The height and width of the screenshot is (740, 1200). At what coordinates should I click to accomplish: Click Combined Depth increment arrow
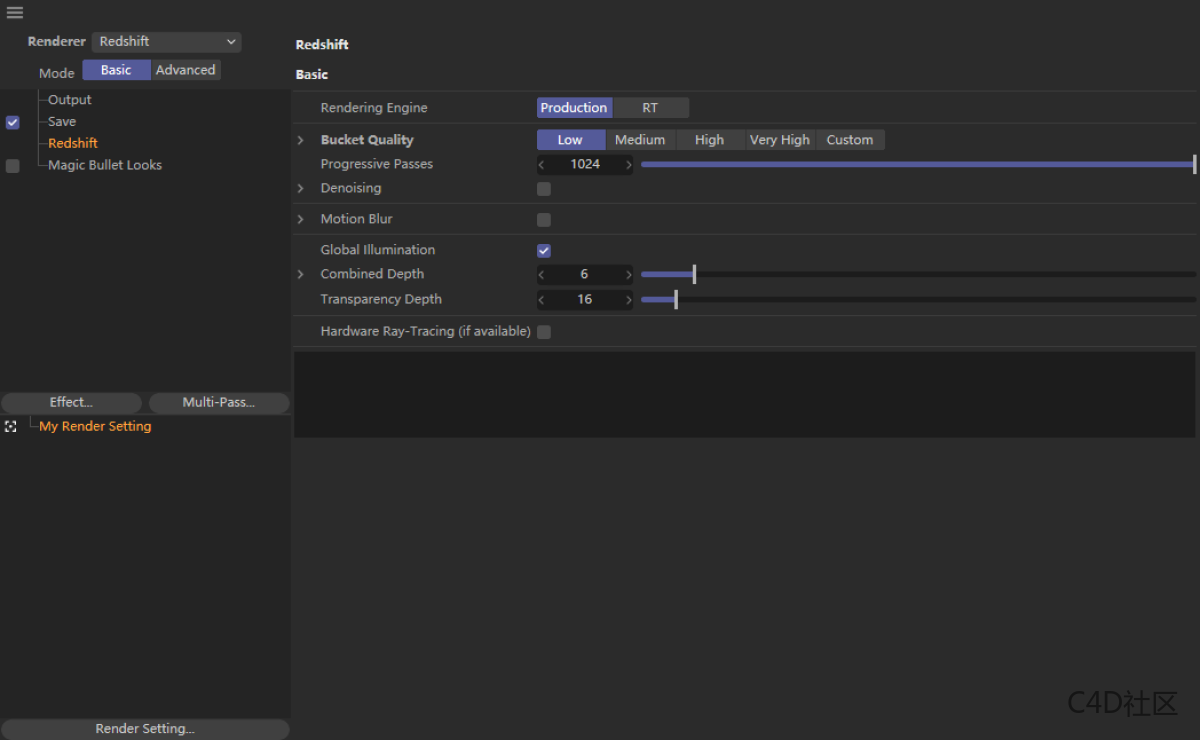(628, 274)
